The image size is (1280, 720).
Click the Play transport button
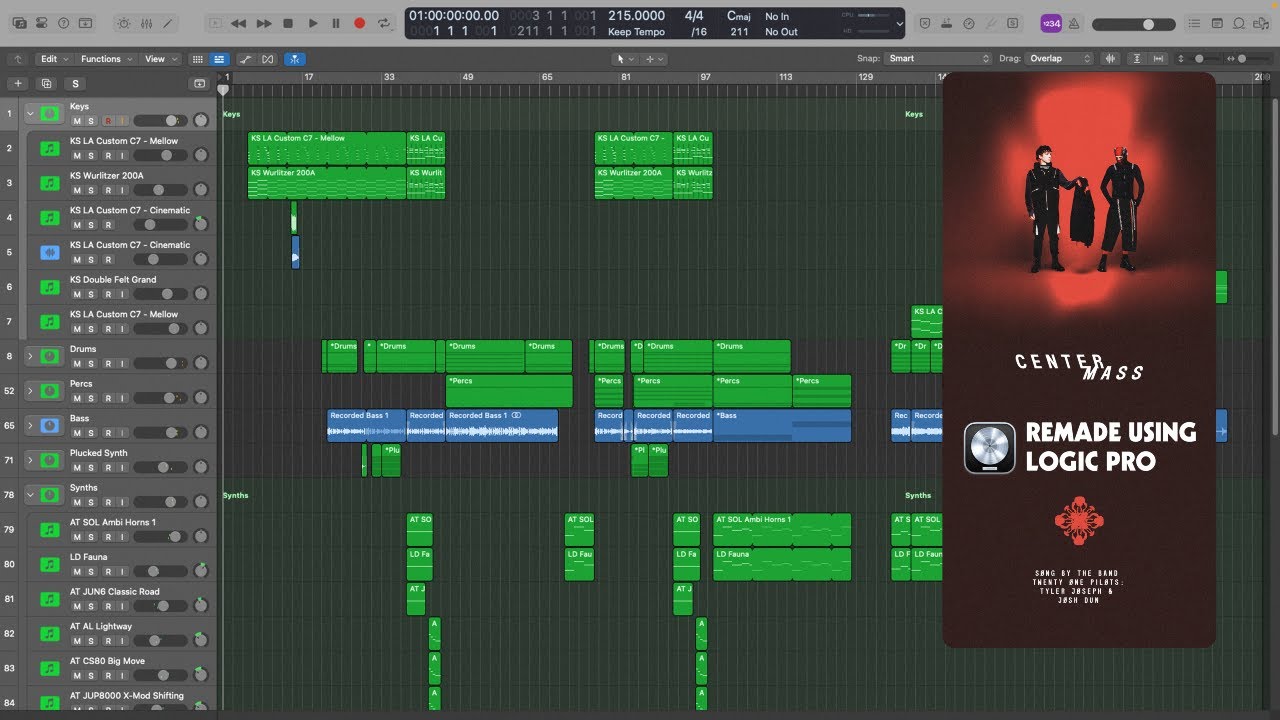(x=313, y=23)
